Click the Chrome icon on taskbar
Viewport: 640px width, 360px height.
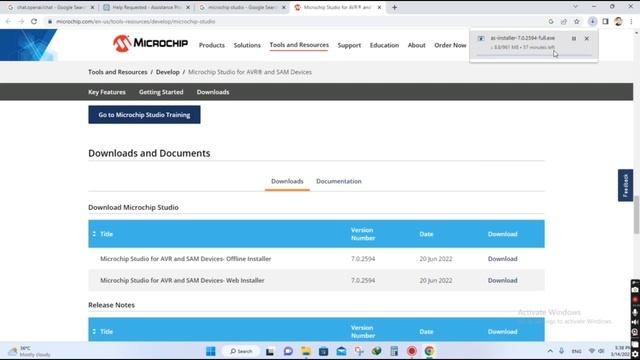[429, 351]
